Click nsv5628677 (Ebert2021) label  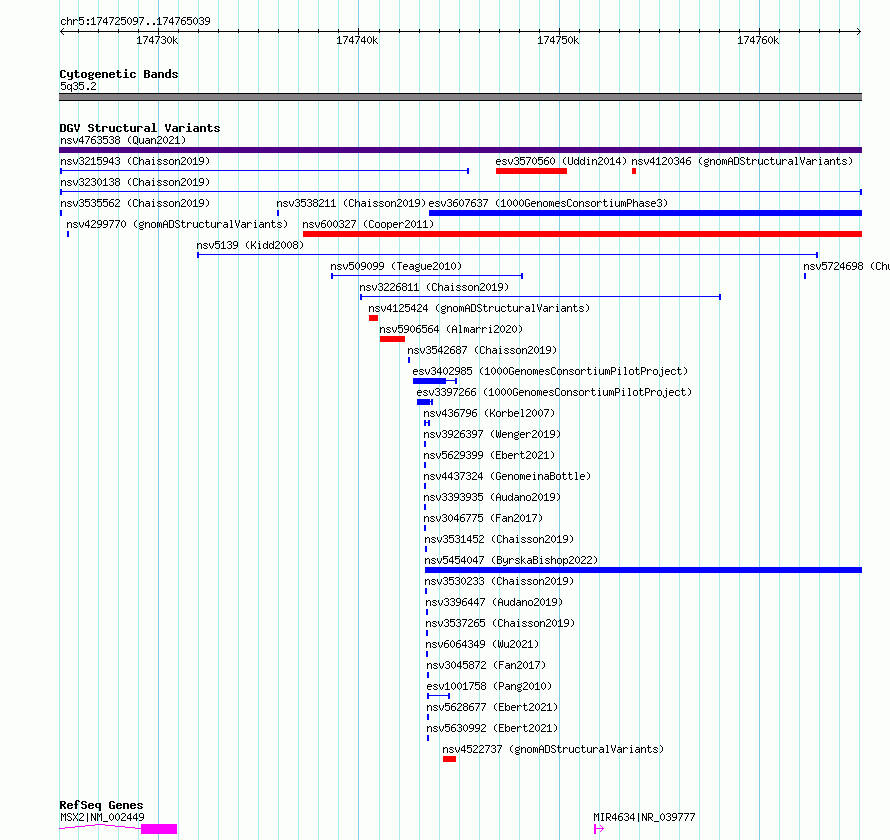click(x=492, y=707)
